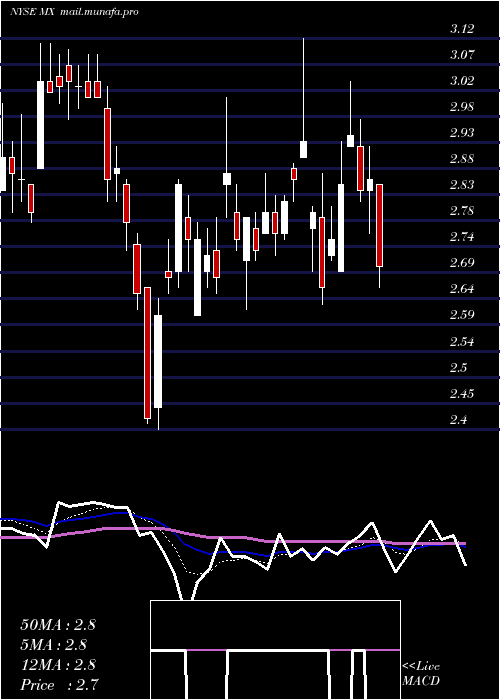This screenshot has height=700, width=500.
Task: Click the 3.12 price axis label
Action: tap(462, 29)
